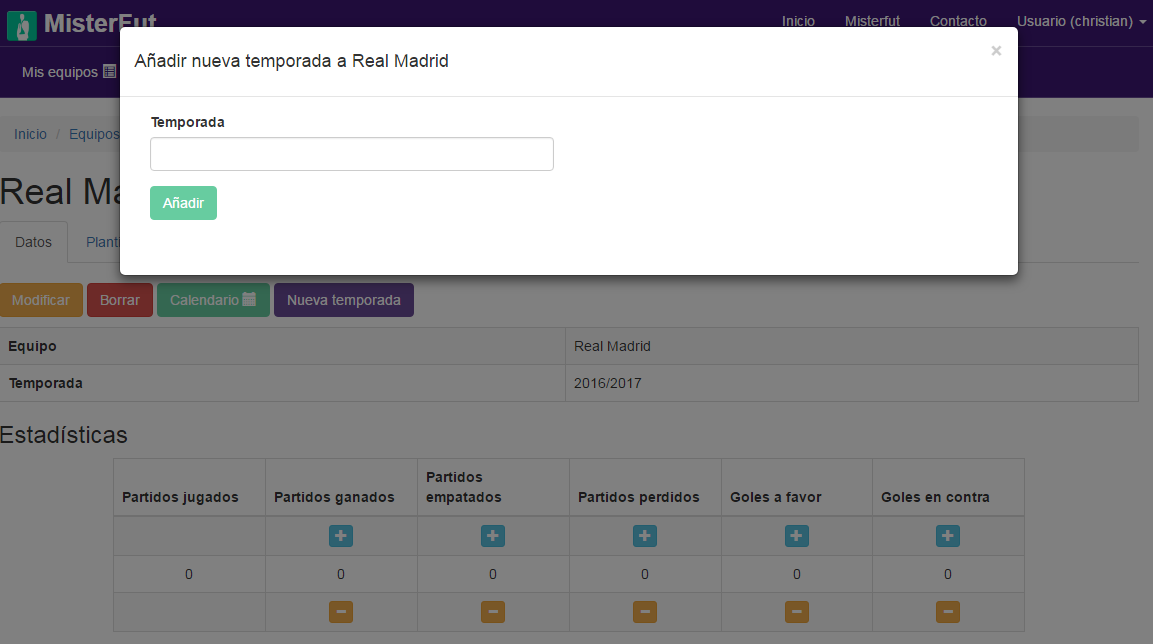Viewport: 1153px width, 644px height.
Task: Click the Temporada input field
Action: click(351, 154)
